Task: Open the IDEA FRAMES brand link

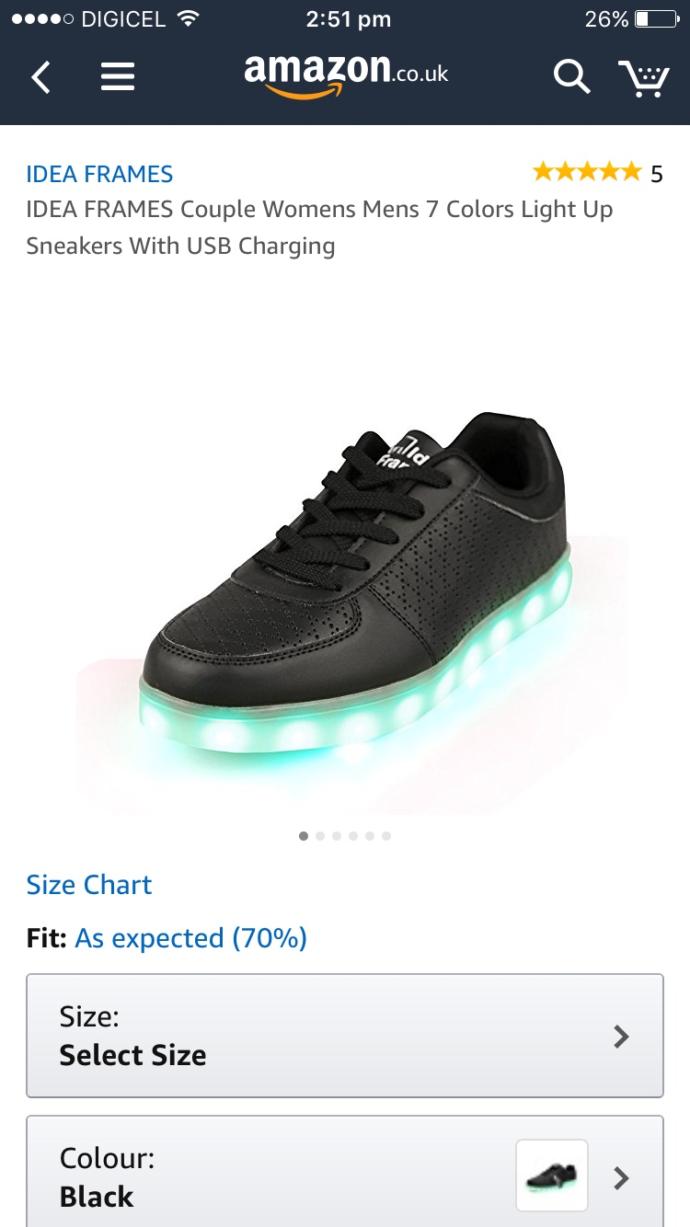Action: tap(99, 174)
